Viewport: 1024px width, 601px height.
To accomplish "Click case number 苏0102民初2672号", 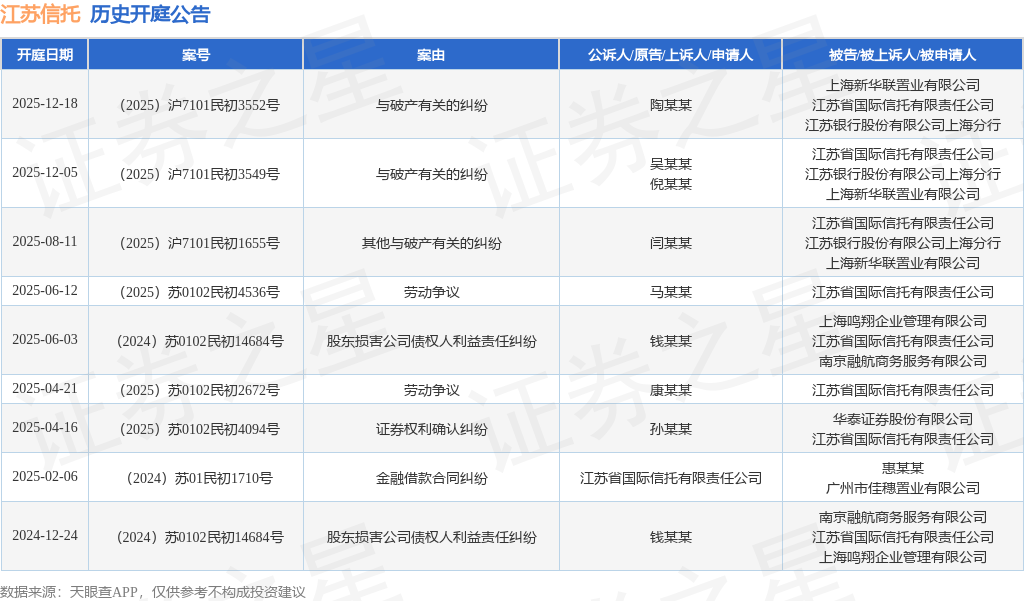I will [x=223, y=390].
